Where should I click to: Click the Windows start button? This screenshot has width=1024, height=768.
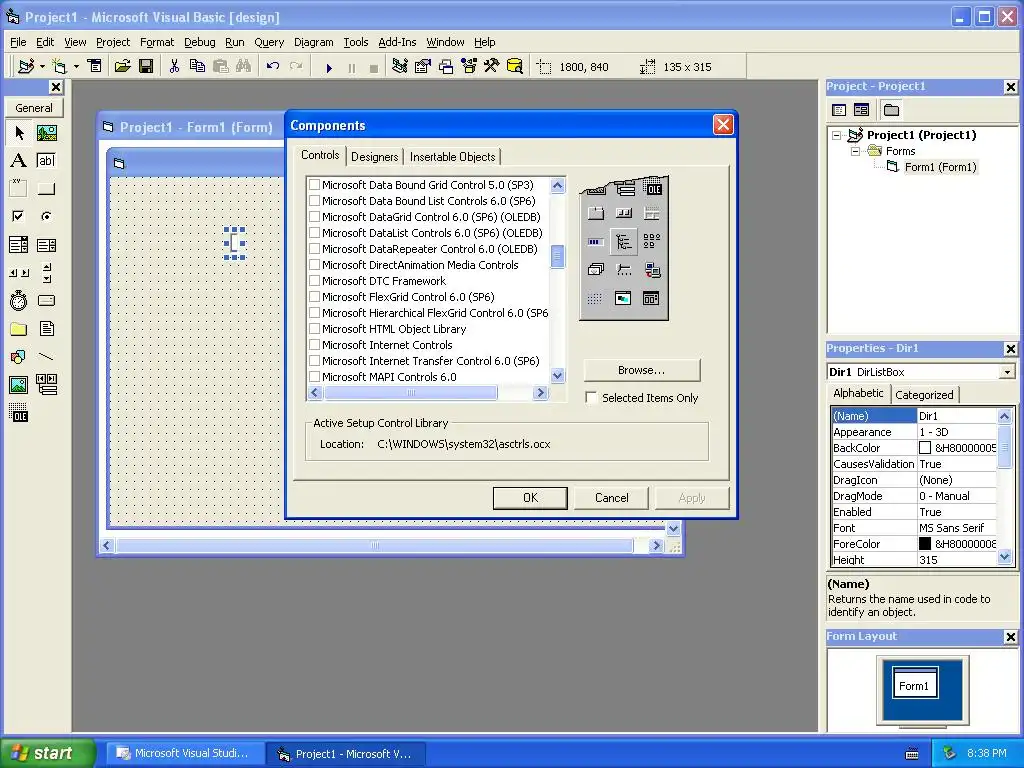pyautogui.click(x=47, y=753)
